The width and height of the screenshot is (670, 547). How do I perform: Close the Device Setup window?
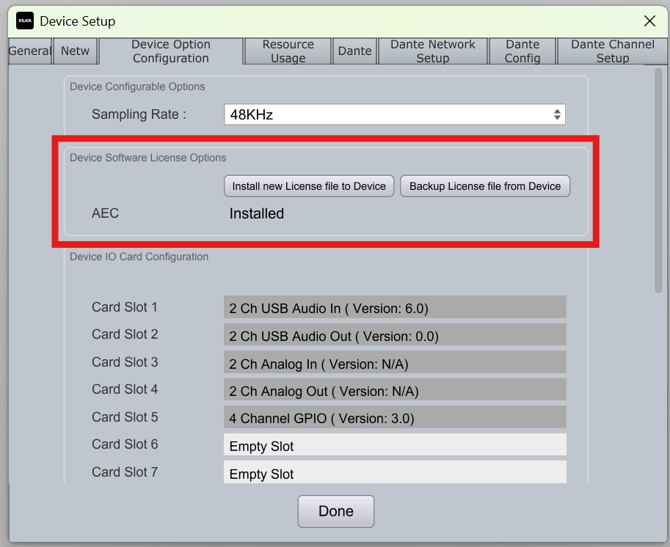coord(649,21)
